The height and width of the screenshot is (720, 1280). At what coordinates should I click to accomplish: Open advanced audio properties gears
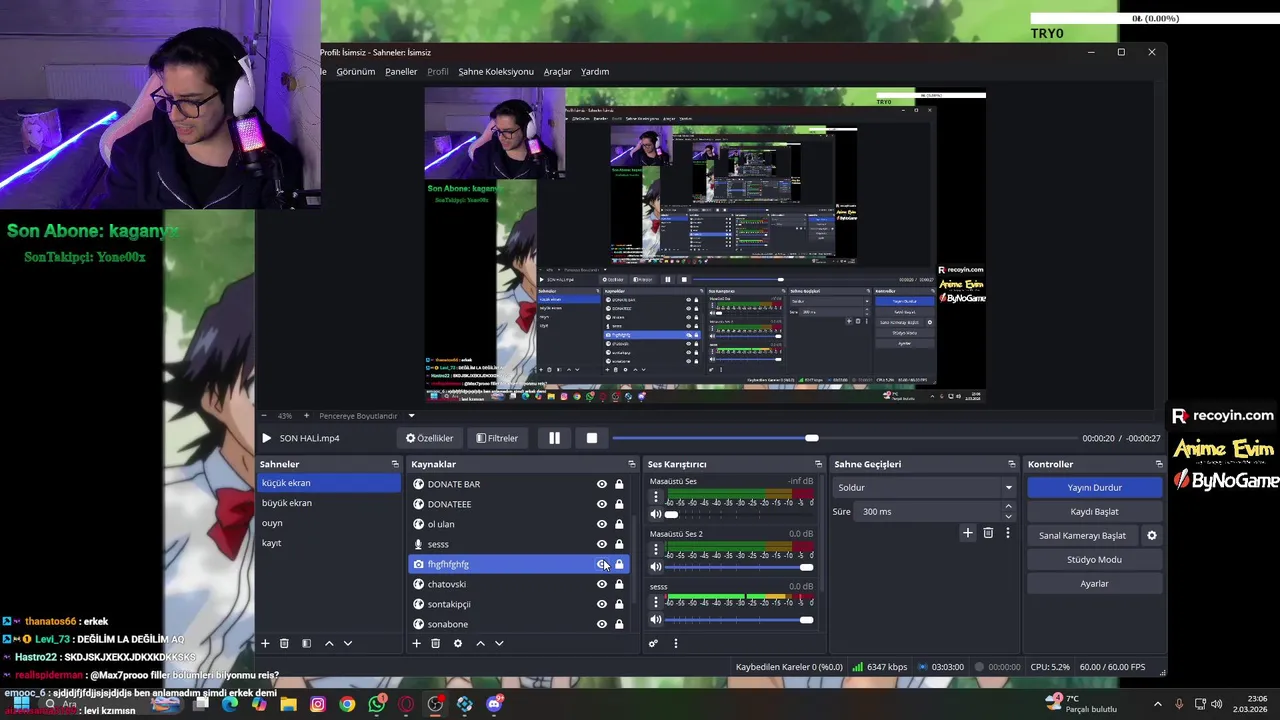tap(653, 643)
